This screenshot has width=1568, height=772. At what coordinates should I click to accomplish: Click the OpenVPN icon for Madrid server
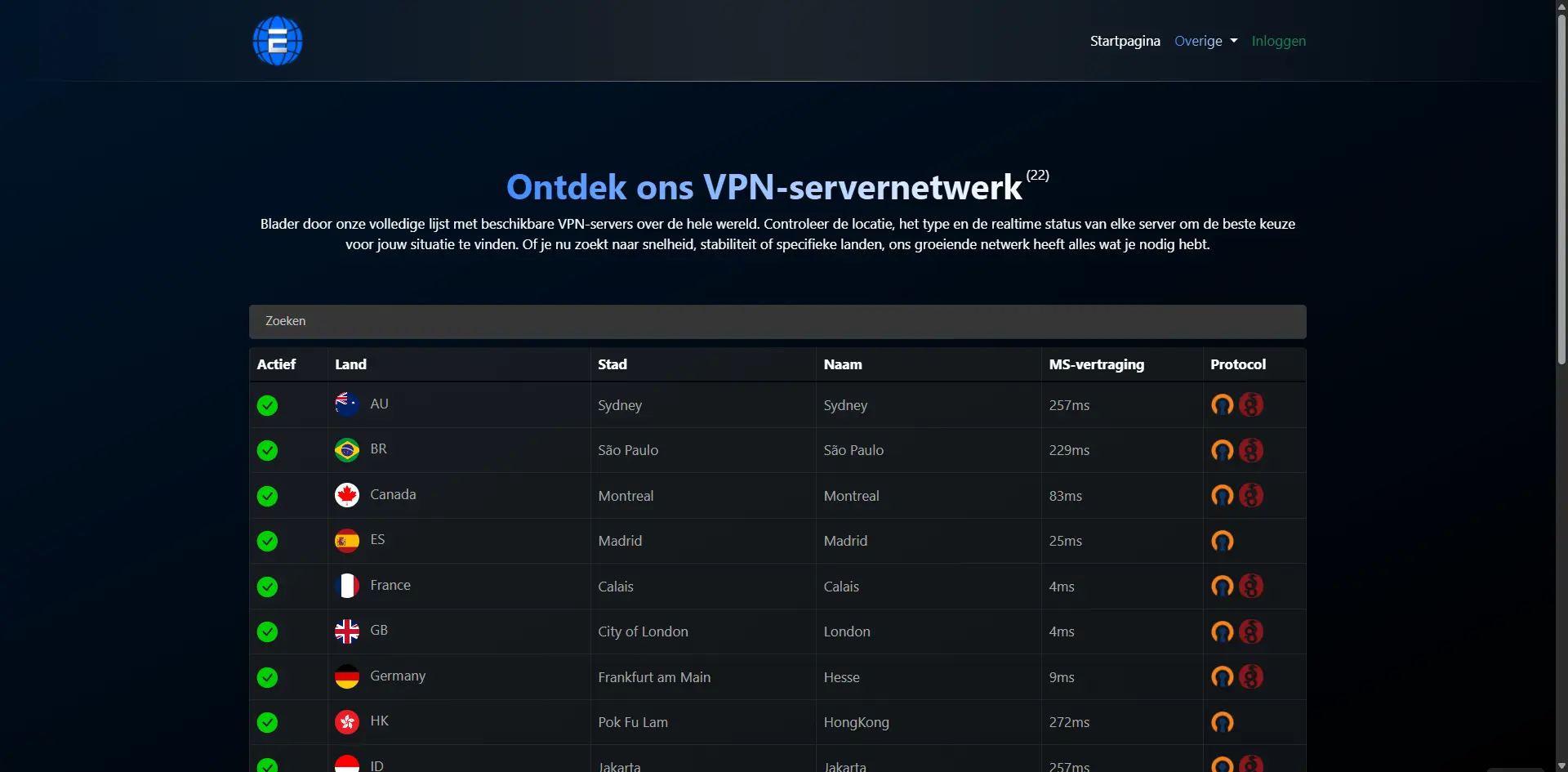pyautogui.click(x=1222, y=541)
